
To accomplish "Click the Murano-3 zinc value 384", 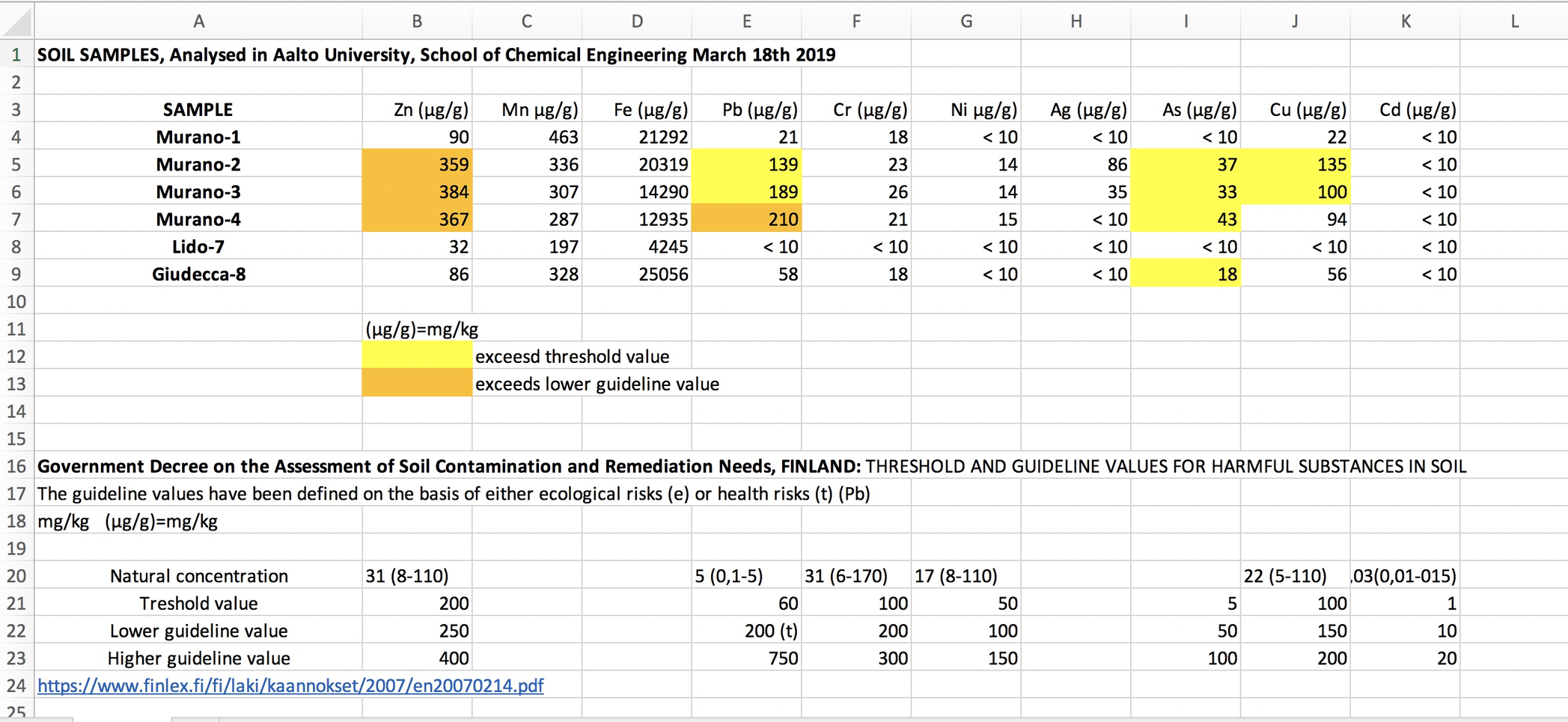I will [417, 192].
